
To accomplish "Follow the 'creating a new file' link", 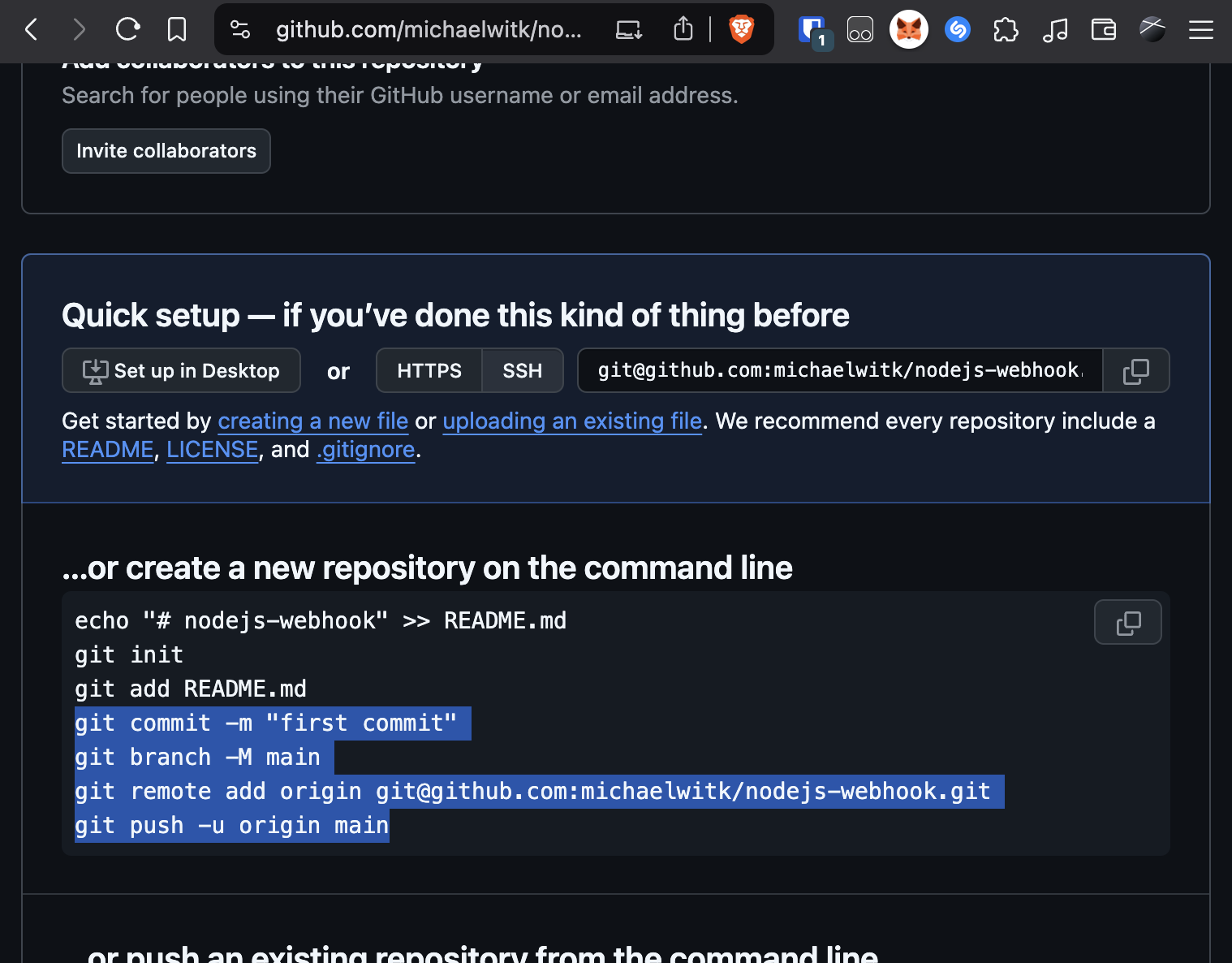I will (313, 421).
